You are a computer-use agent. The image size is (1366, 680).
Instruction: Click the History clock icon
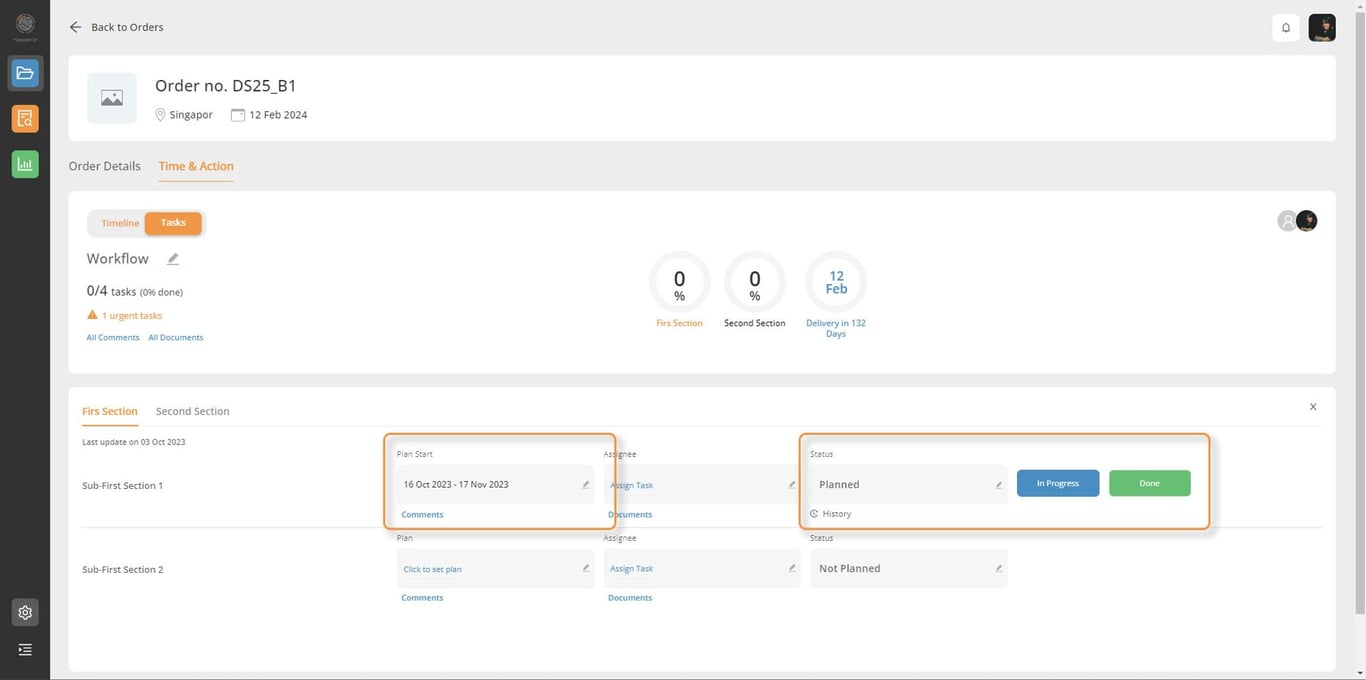click(x=814, y=514)
